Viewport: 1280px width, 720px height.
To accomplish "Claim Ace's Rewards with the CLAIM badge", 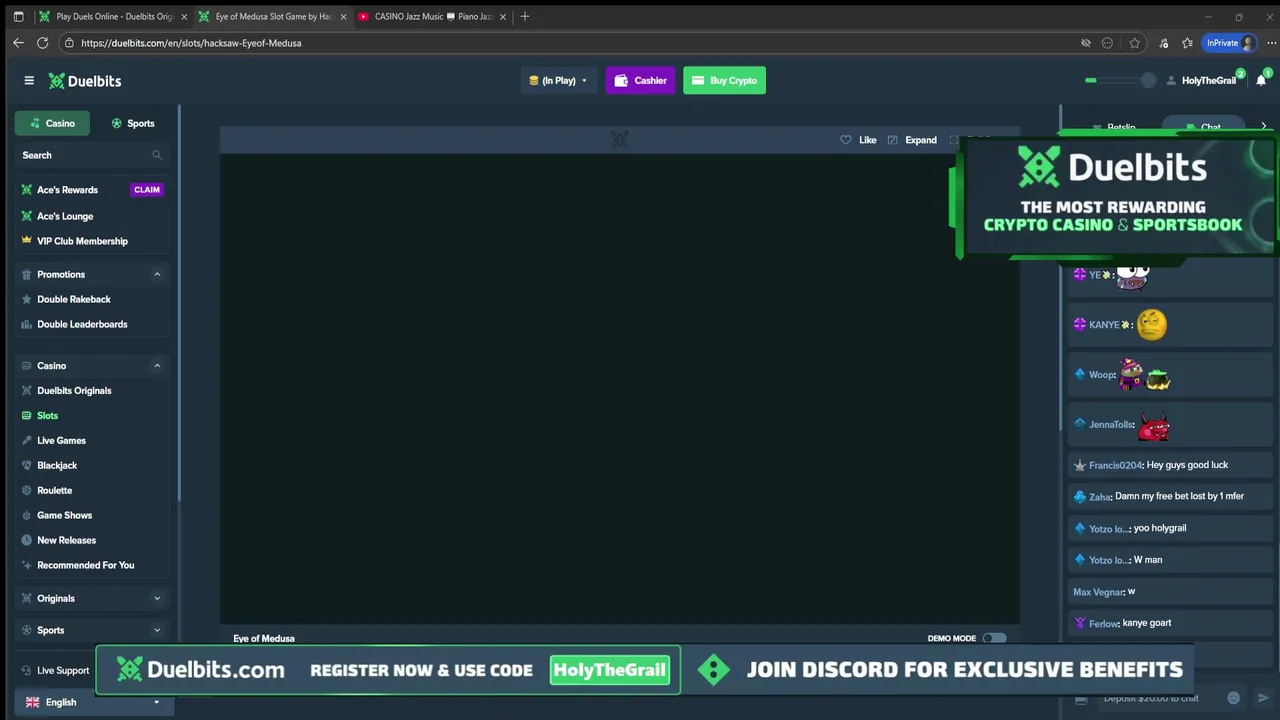I will (147, 190).
